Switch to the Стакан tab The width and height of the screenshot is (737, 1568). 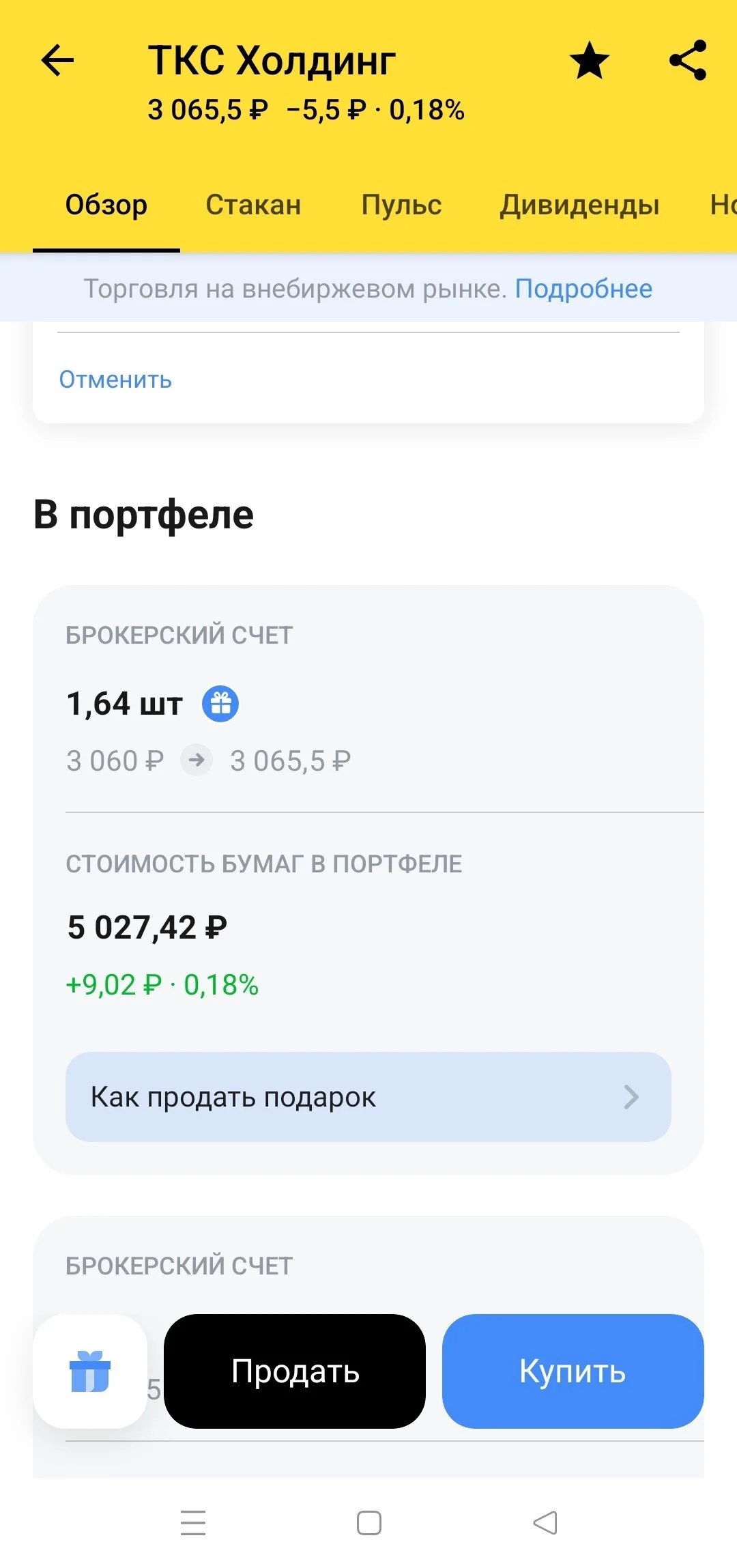click(x=253, y=205)
